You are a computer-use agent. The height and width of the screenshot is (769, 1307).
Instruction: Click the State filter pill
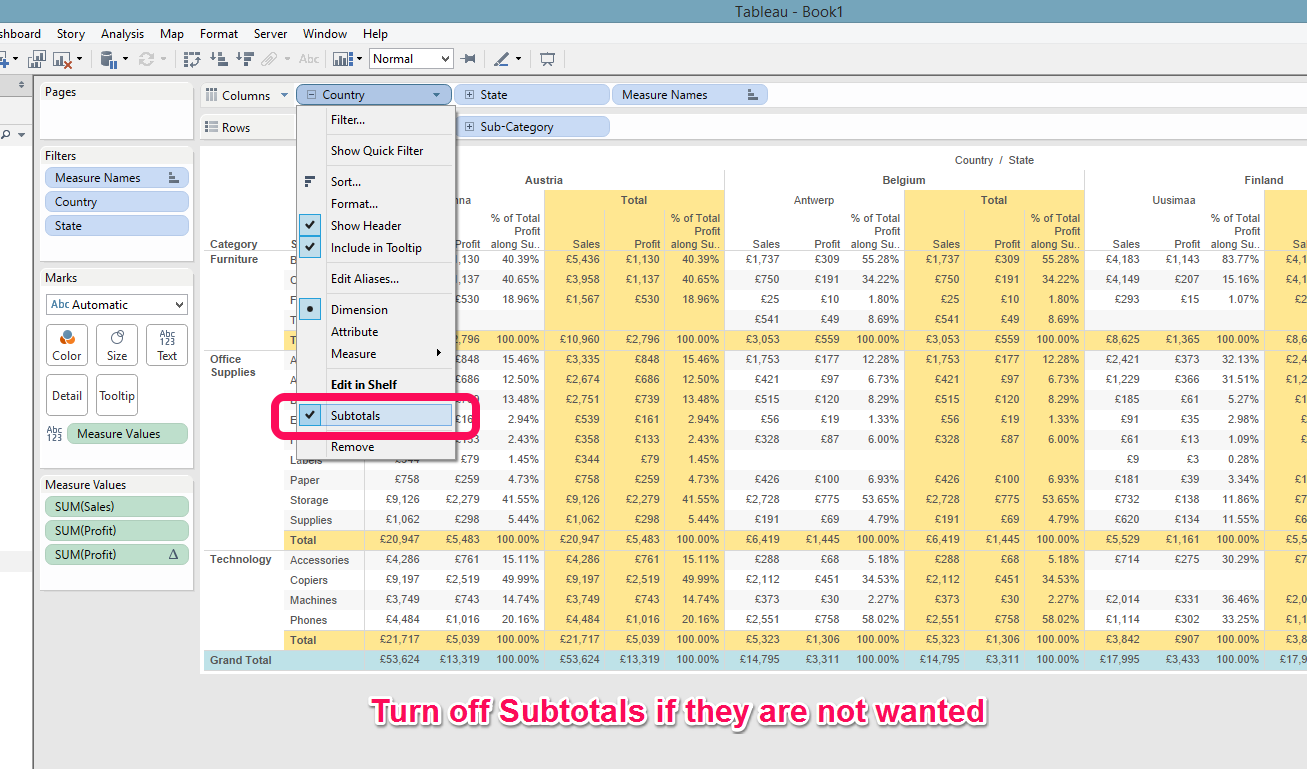click(116, 226)
